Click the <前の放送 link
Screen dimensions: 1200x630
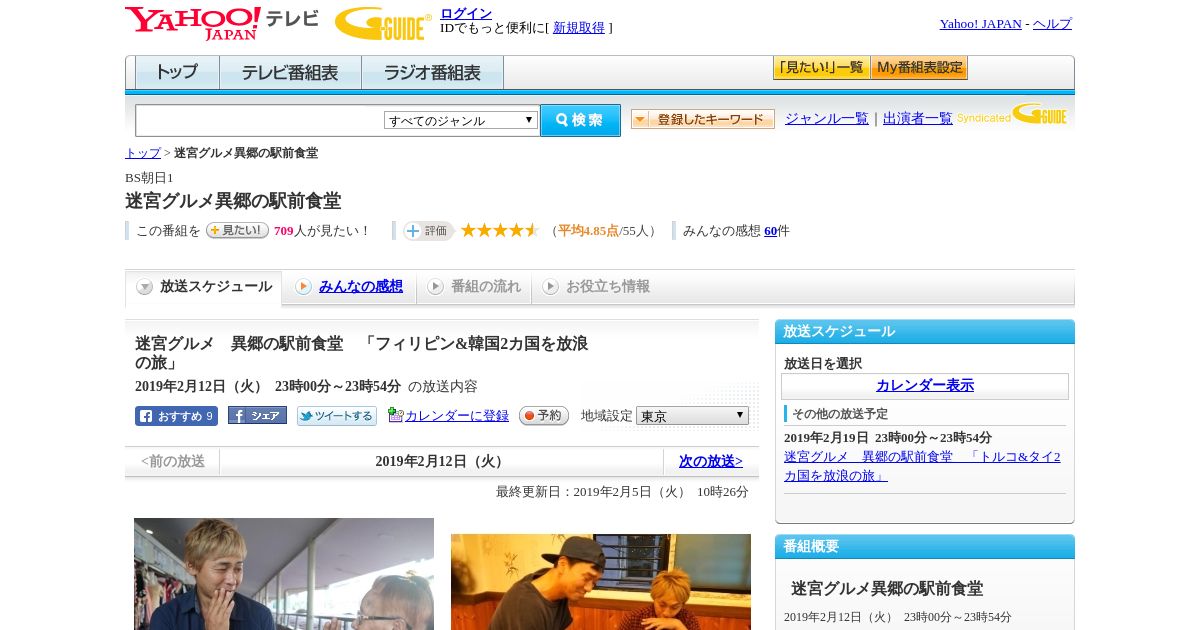[173, 462]
